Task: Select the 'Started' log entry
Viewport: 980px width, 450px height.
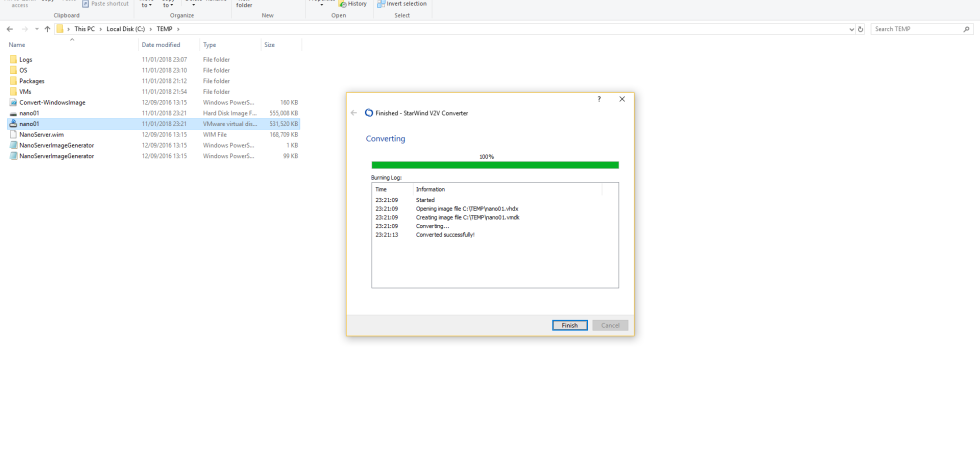Action: (x=425, y=200)
